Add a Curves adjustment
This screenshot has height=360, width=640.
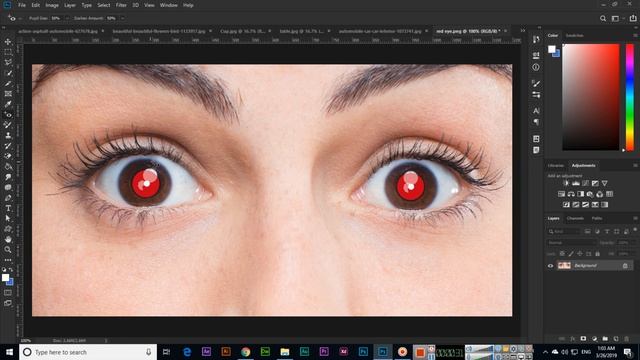586,183
